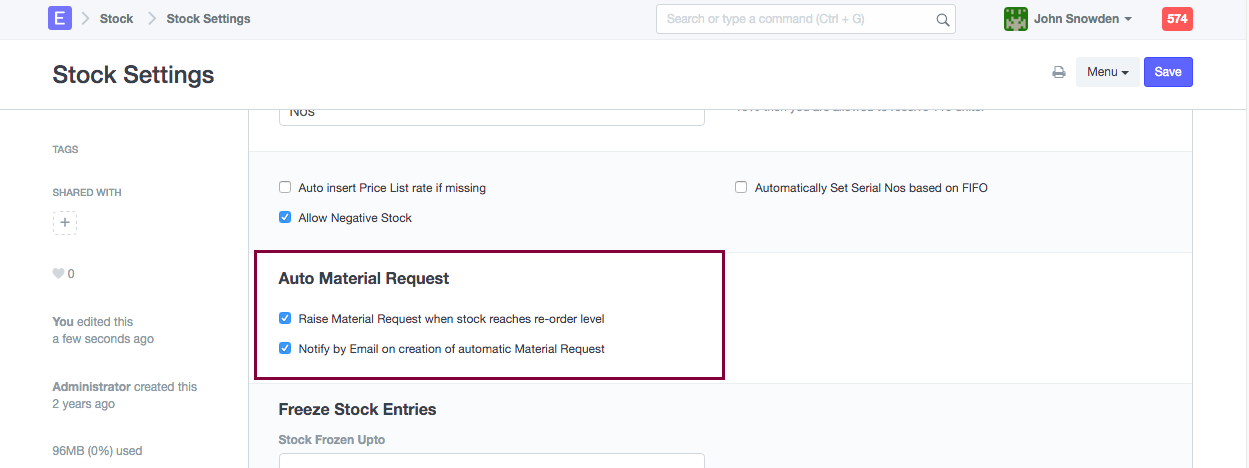1249x468 pixels.
Task: Open the Menu dropdown
Action: tap(1107, 72)
